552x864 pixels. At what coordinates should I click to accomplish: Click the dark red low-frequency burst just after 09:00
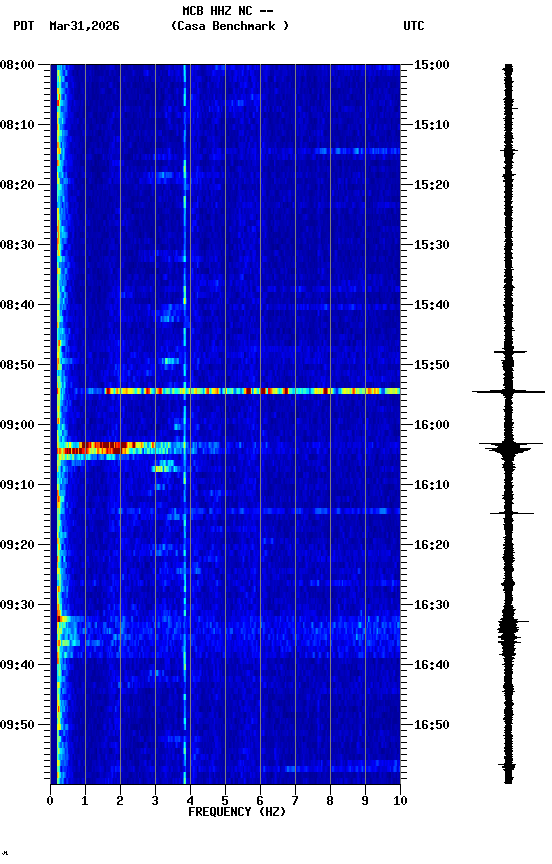[x=105, y=448]
